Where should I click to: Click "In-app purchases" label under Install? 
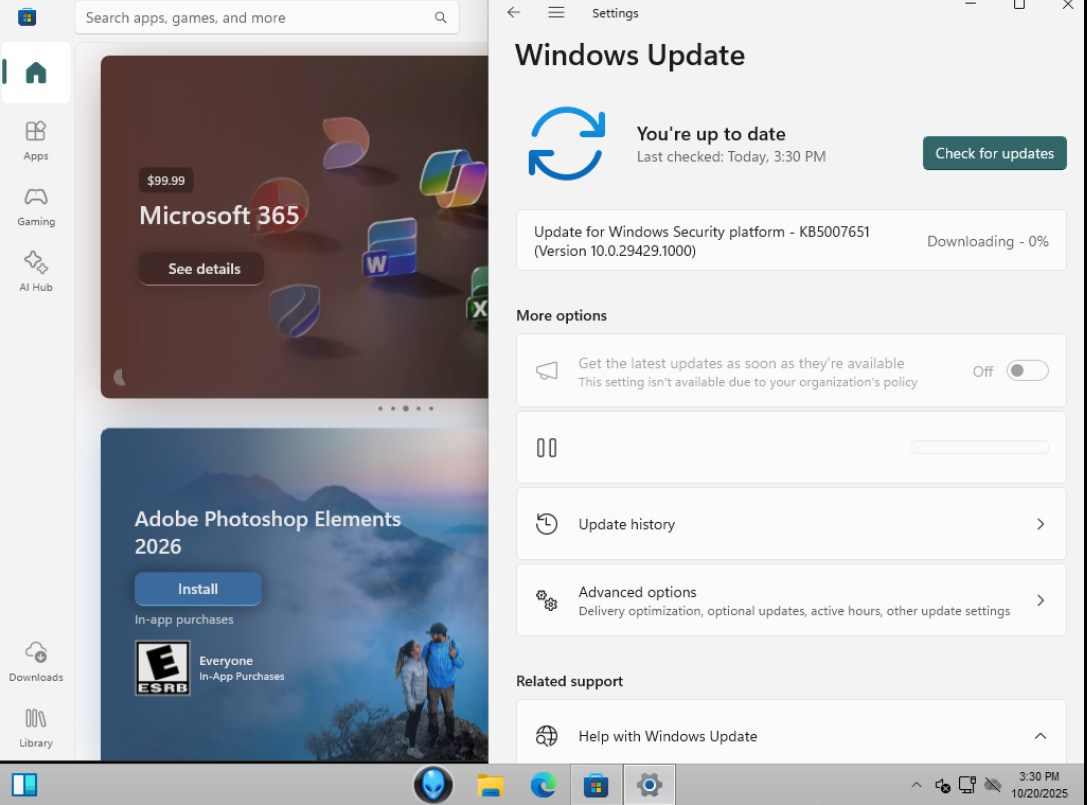click(x=184, y=619)
